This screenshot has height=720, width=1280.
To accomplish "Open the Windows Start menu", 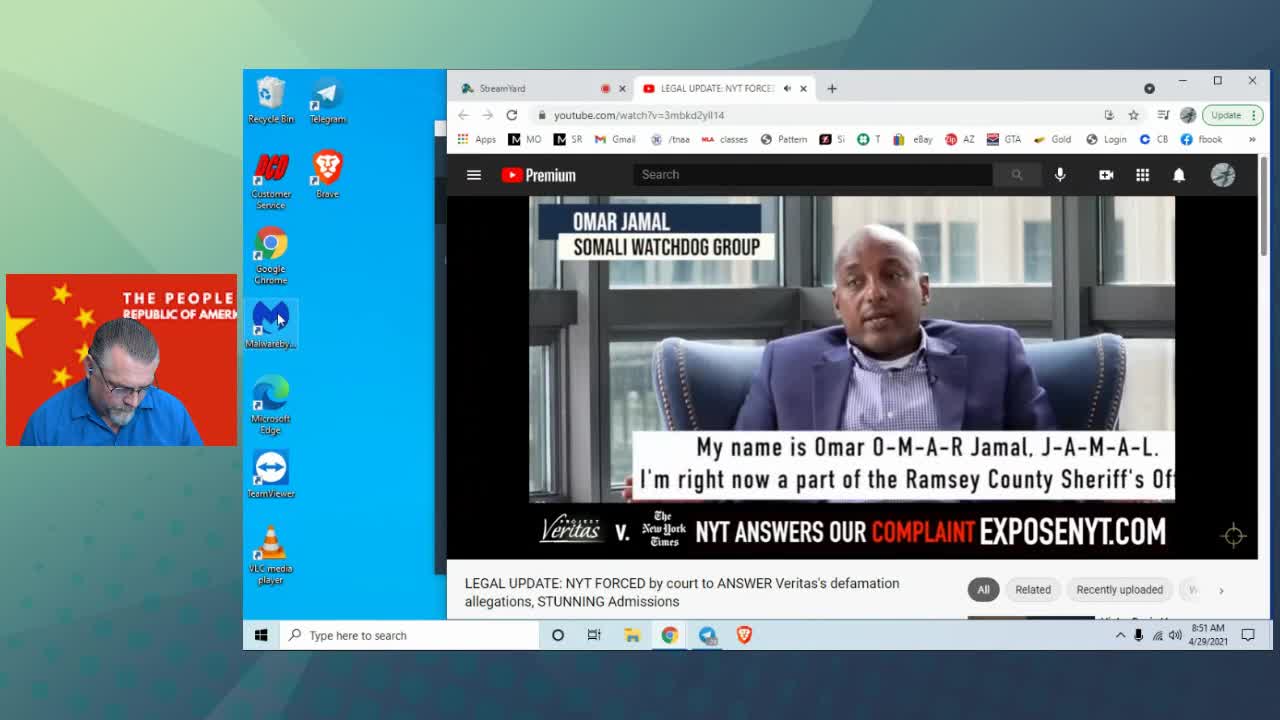I will pyautogui.click(x=261, y=635).
